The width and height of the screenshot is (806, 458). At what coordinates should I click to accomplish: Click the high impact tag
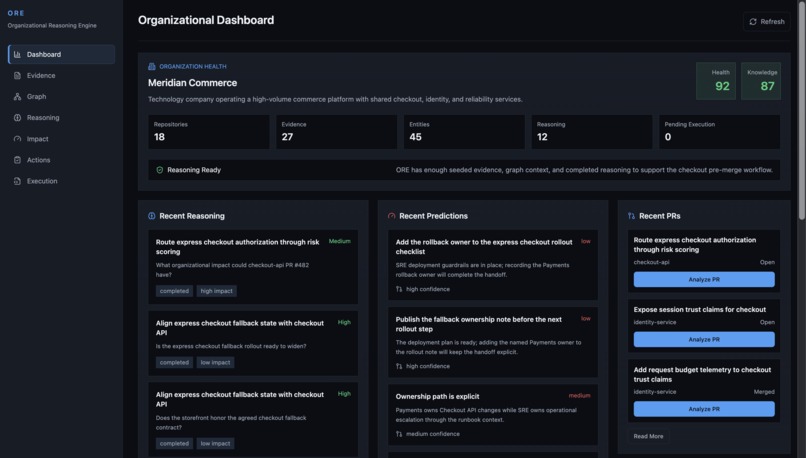(216, 291)
